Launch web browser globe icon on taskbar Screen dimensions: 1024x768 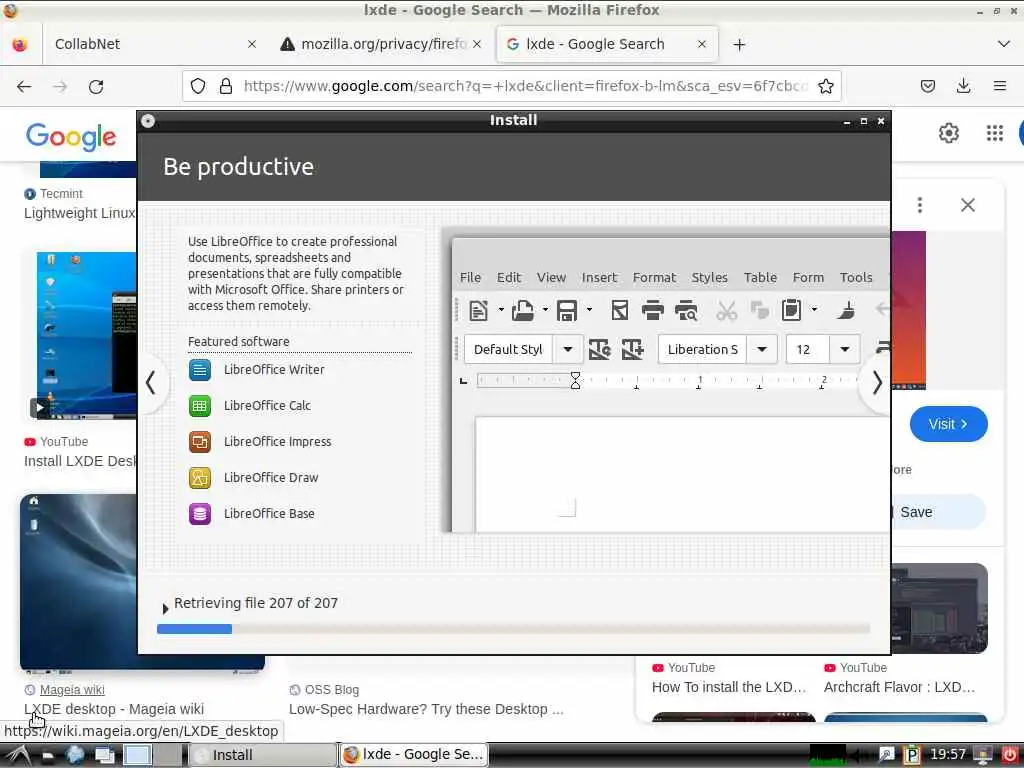75,755
